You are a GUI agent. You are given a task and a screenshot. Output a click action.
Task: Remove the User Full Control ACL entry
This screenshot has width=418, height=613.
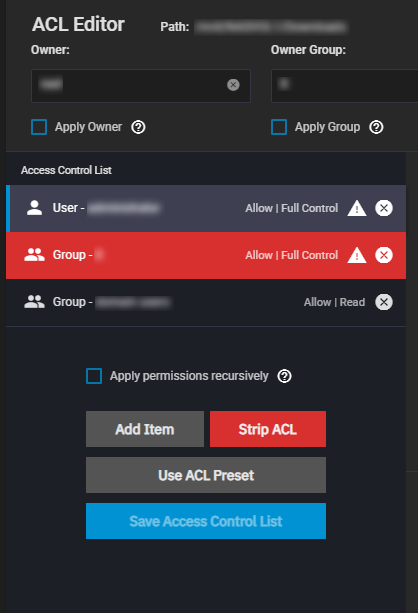[384, 208]
